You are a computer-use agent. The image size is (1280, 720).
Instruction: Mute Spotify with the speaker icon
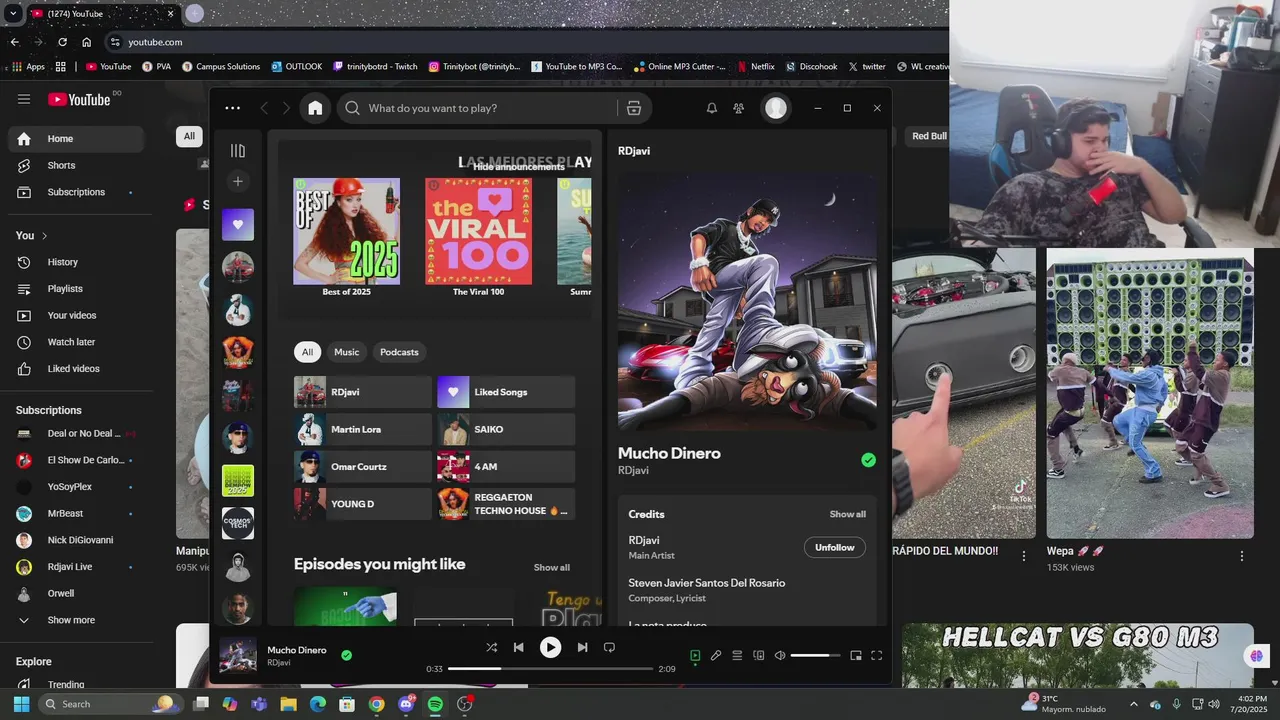[x=780, y=656]
